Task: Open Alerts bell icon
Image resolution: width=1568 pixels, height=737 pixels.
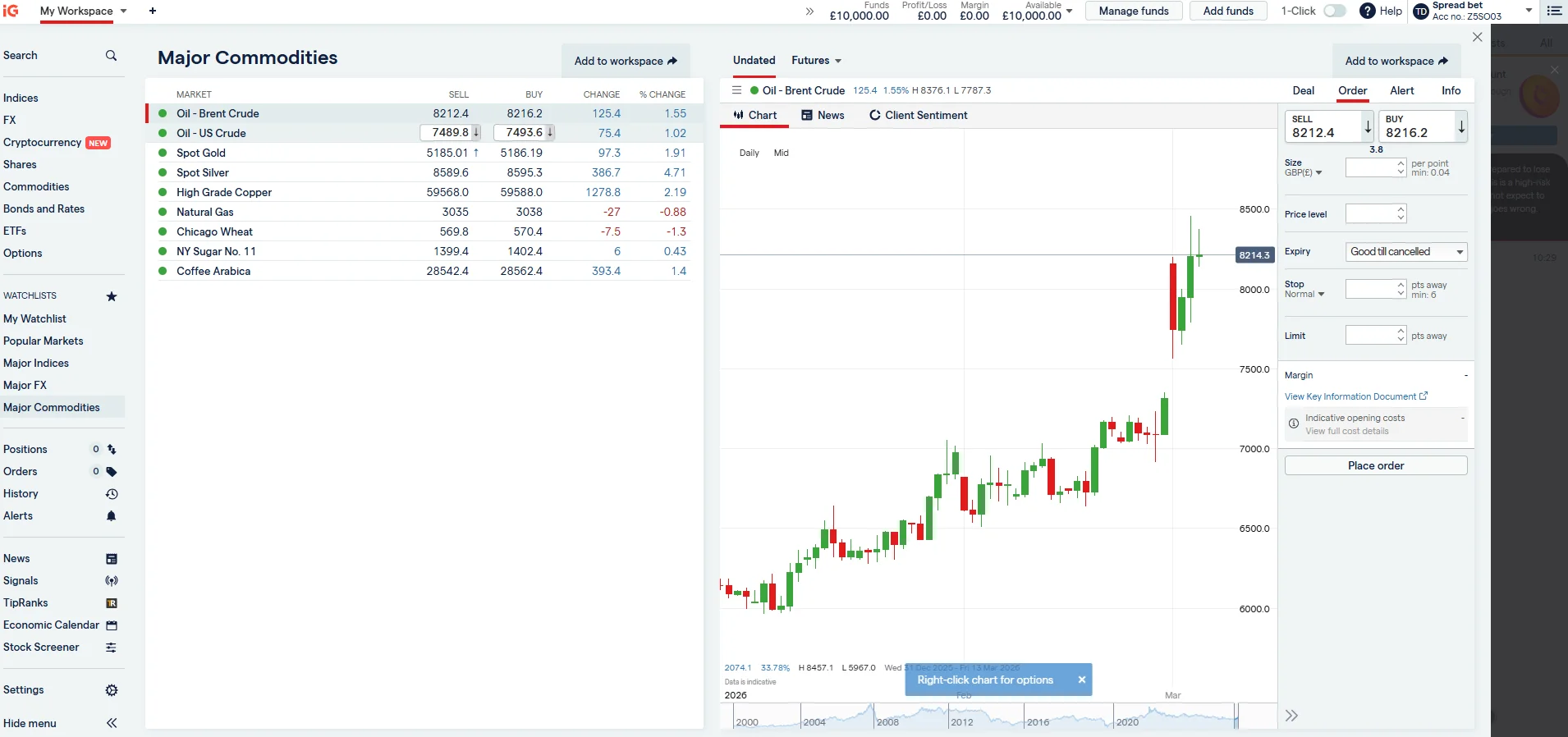Action: click(112, 516)
